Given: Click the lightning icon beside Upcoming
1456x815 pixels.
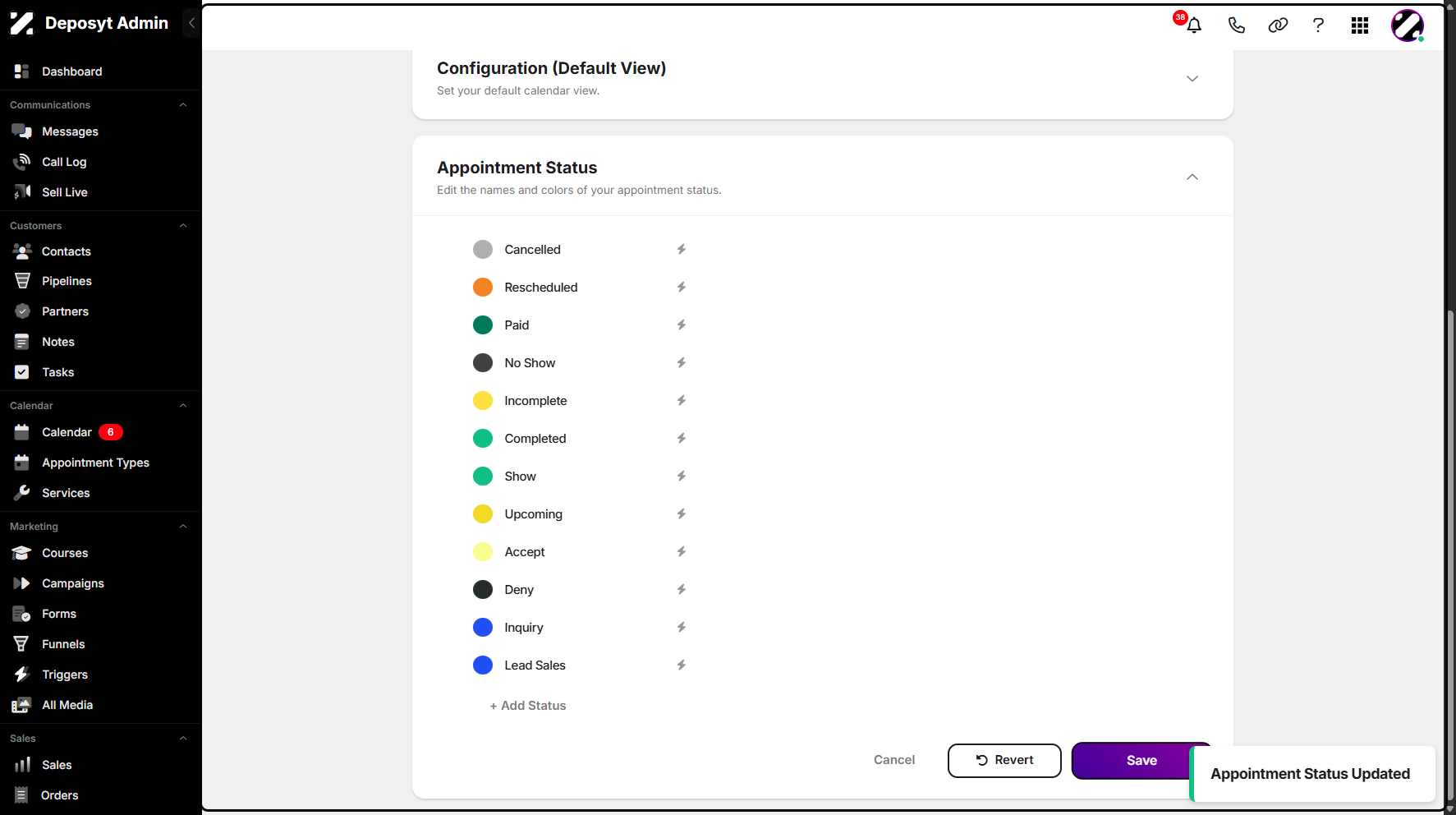Looking at the screenshot, I should click(682, 513).
